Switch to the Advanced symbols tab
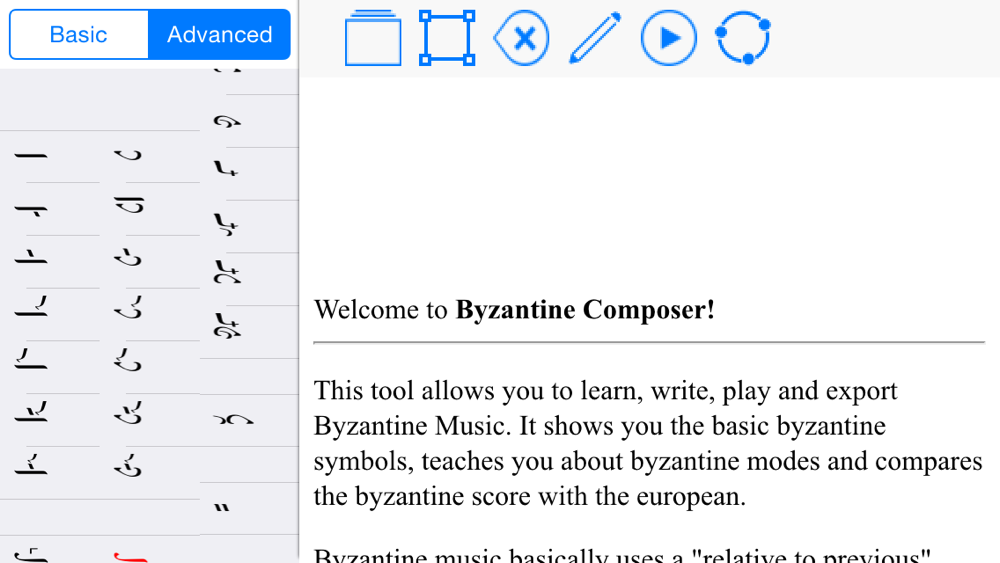The height and width of the screenshot is (563, 1000). coord(219,34)
